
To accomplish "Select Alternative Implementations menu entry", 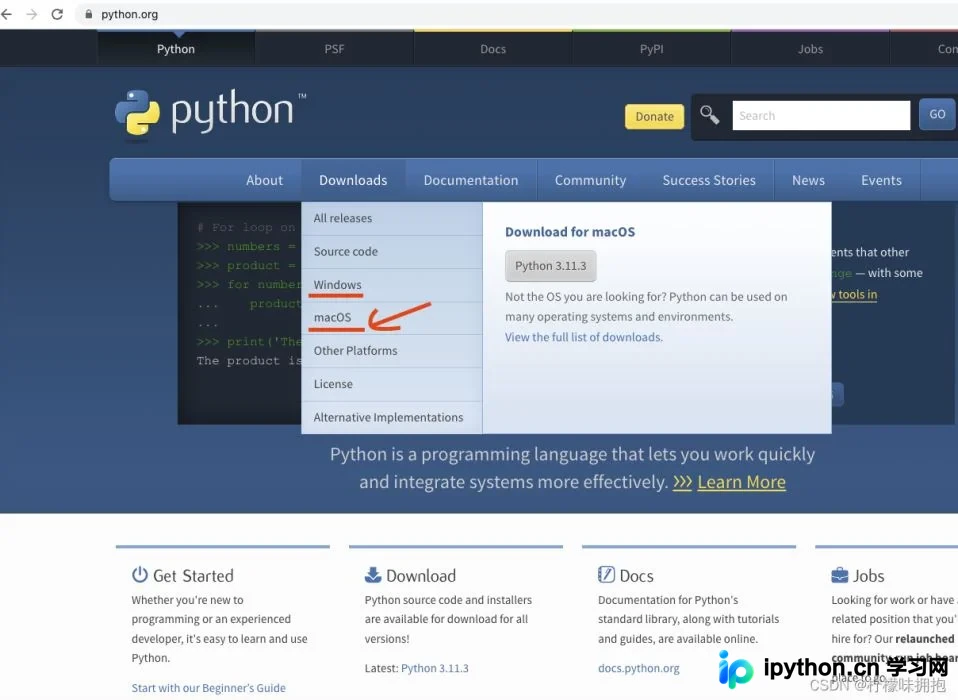I will coord(392,417).
